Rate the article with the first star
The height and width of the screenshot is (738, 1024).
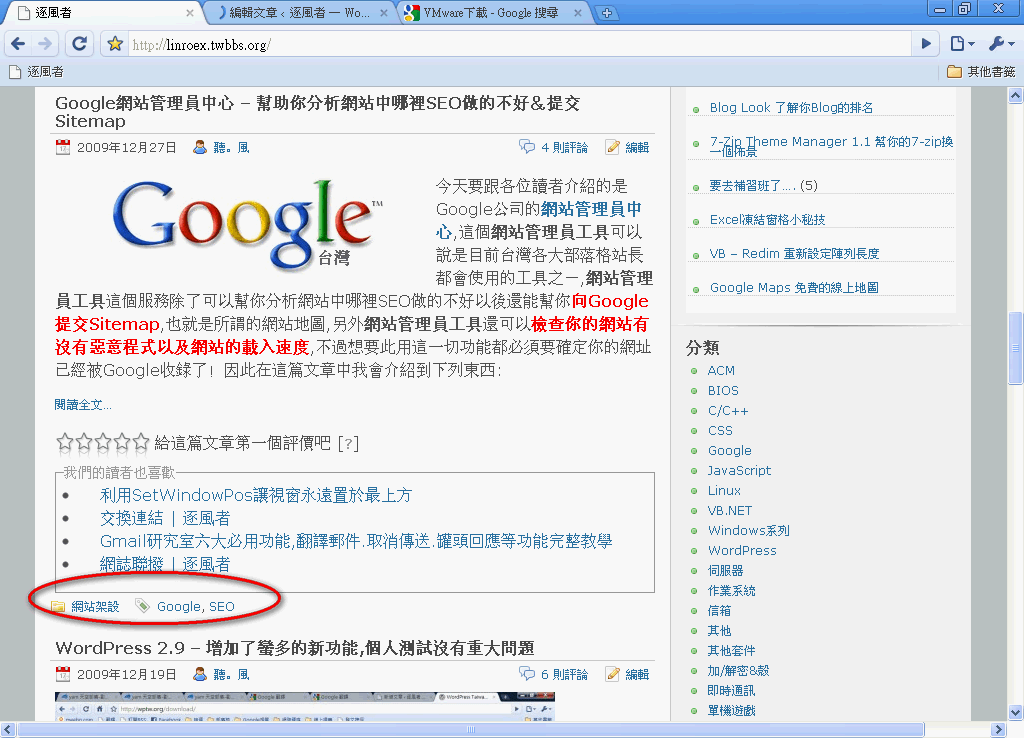[65, 442]
